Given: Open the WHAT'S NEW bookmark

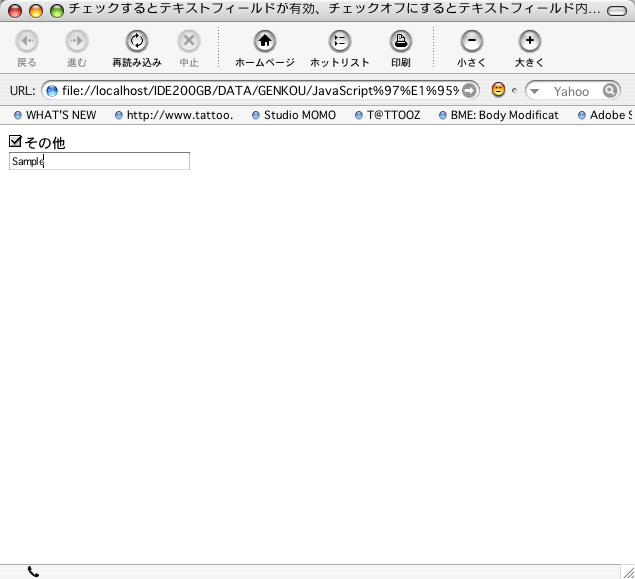Looking at the screenshot, I should tap(55, 115).
